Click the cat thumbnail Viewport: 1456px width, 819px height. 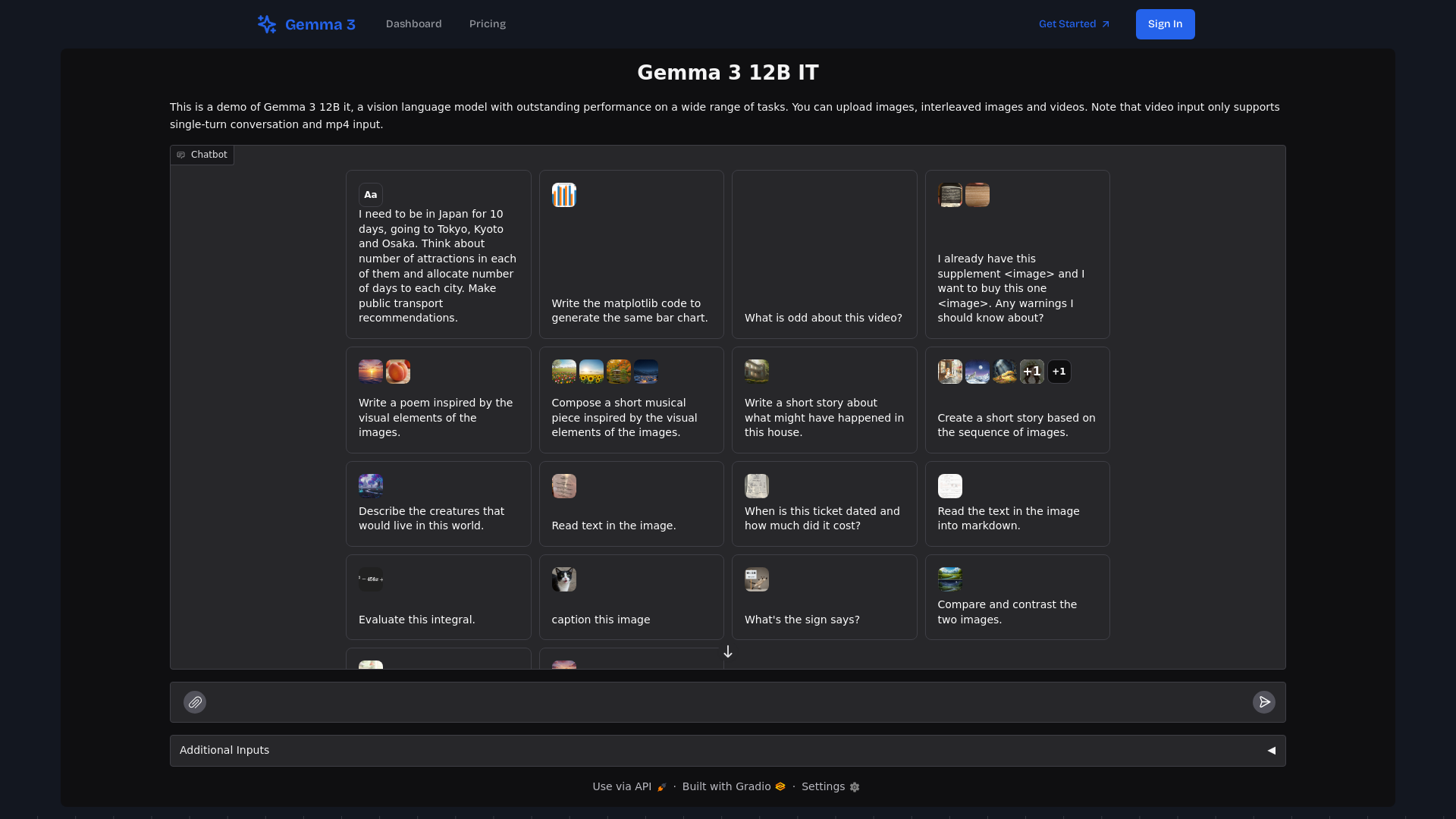click(x=564, y=579)
